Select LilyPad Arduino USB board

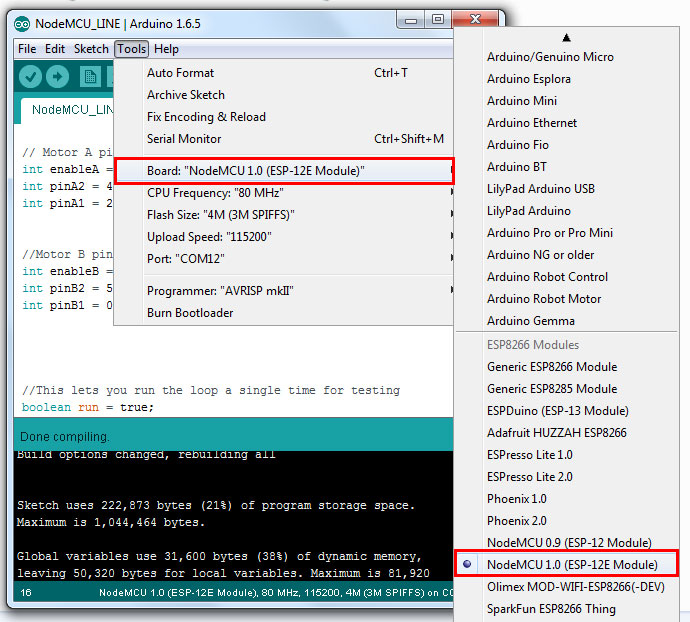(567, 189)
